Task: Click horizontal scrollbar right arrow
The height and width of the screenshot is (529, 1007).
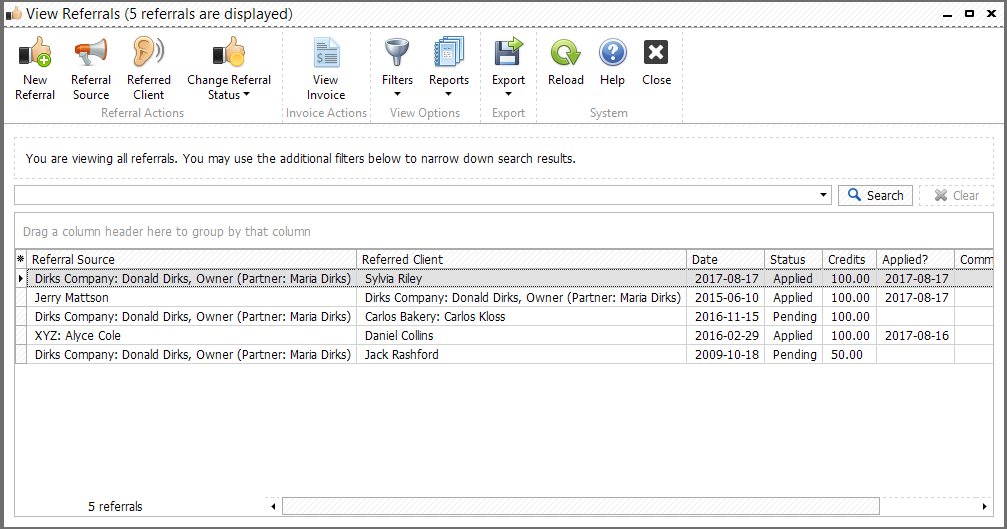Action: [x=985, y=507]
